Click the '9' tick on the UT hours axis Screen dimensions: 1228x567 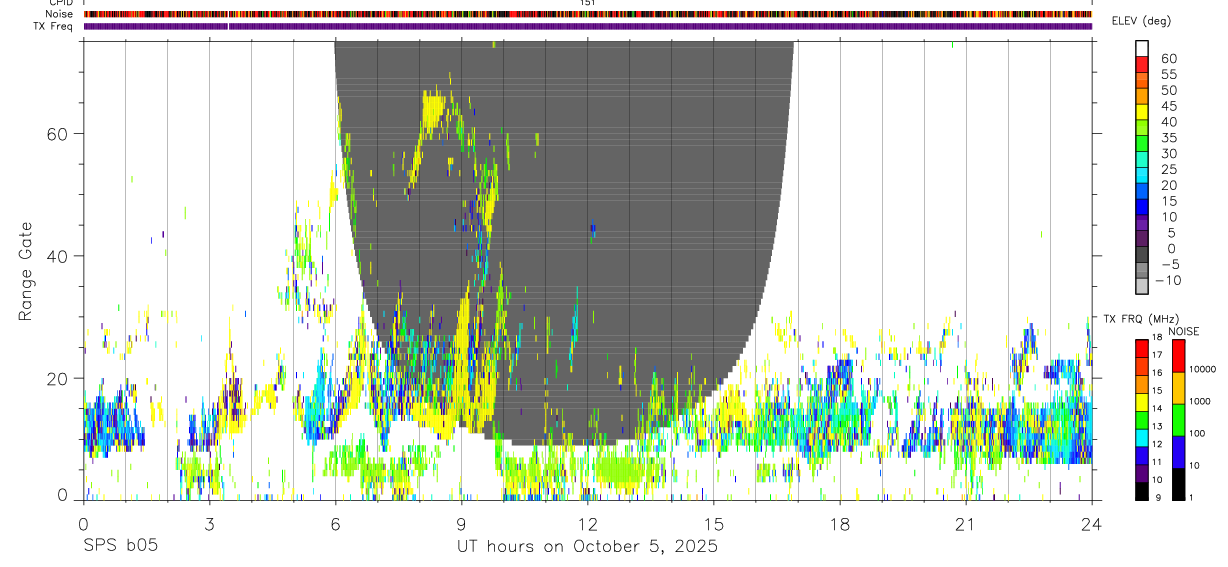[462, 523]
